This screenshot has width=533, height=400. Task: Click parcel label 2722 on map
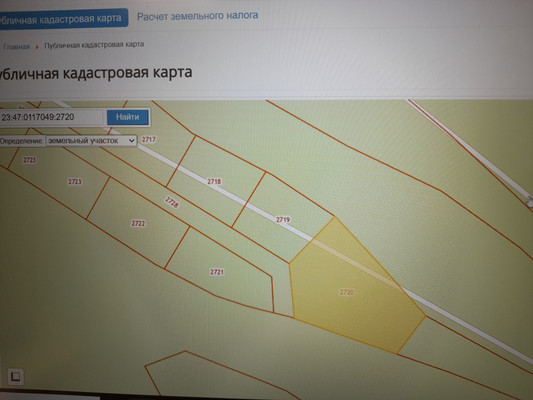[x=138, y=223]
